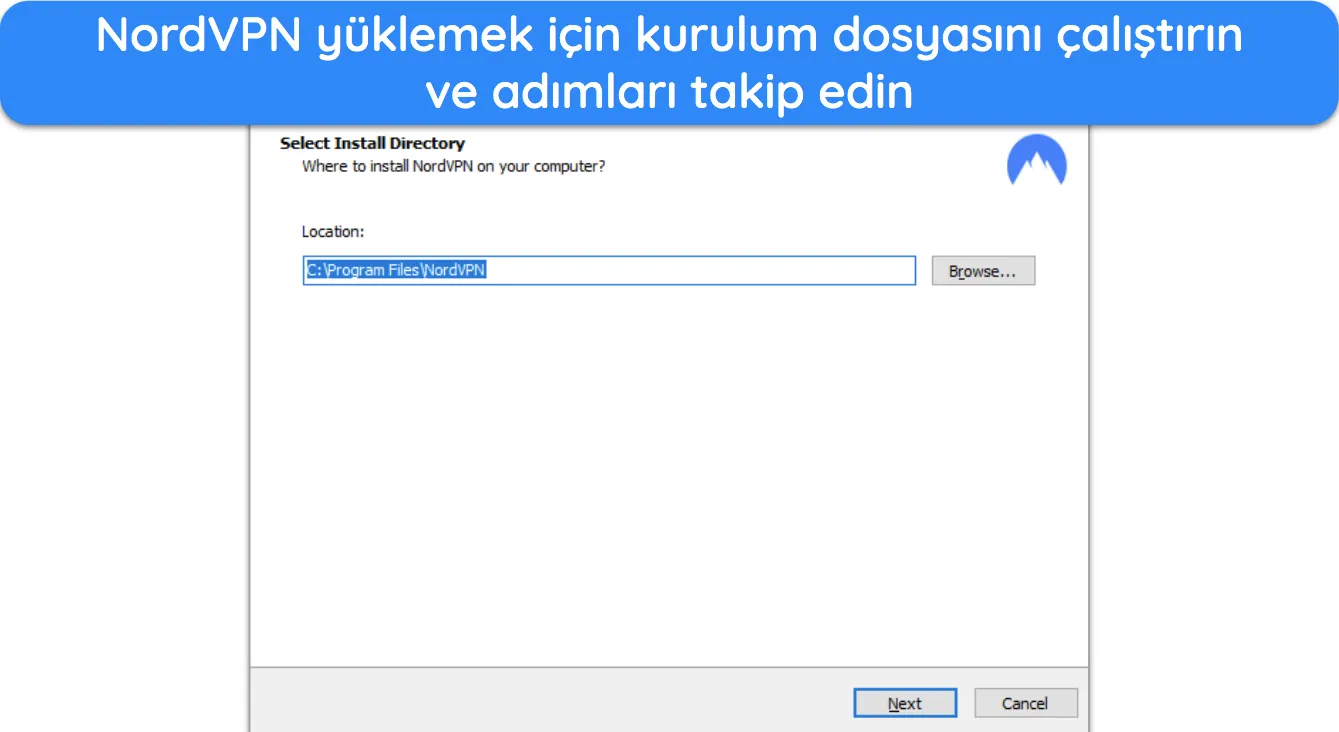Click "Where to install NordVPN on your computer?" text
The height and width of the screenshot is (732, 1339).
coord(454,166)
